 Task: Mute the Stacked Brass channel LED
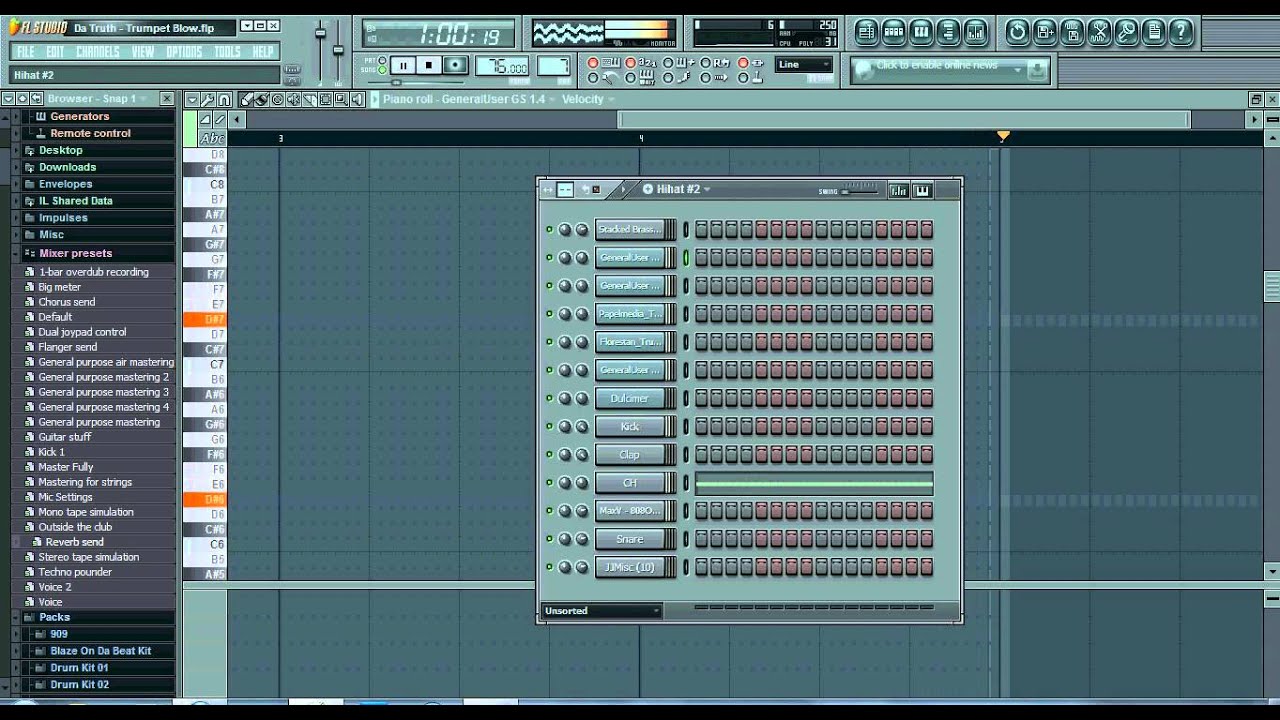[x=549, y=230]
